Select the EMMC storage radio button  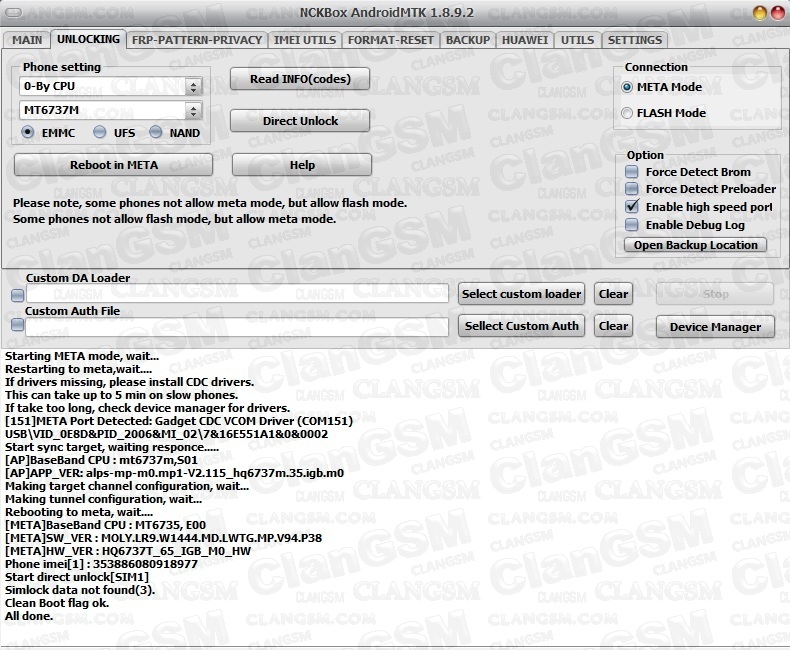coord(28,133)
